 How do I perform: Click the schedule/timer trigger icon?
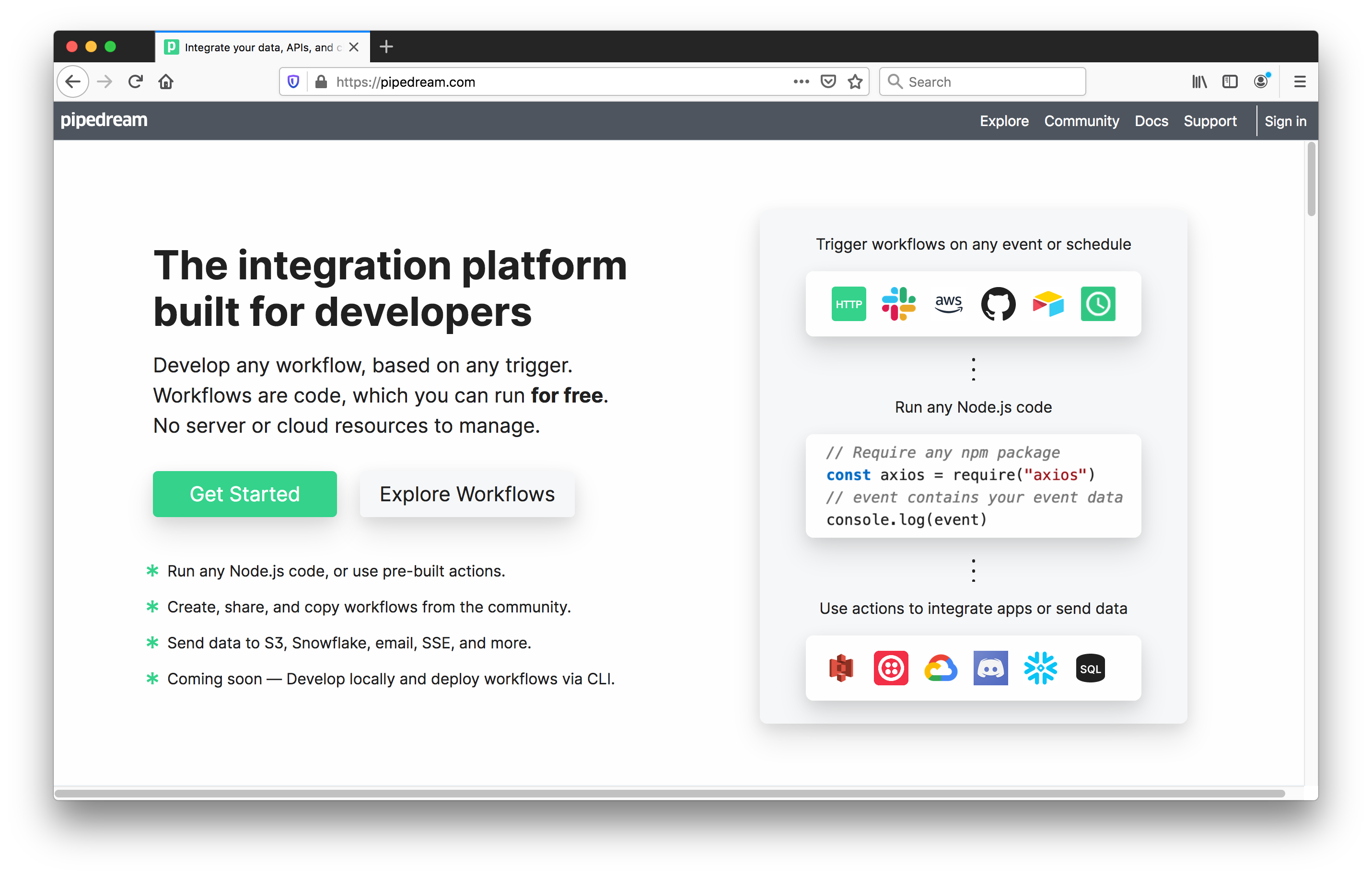(x=1098, y=305)
